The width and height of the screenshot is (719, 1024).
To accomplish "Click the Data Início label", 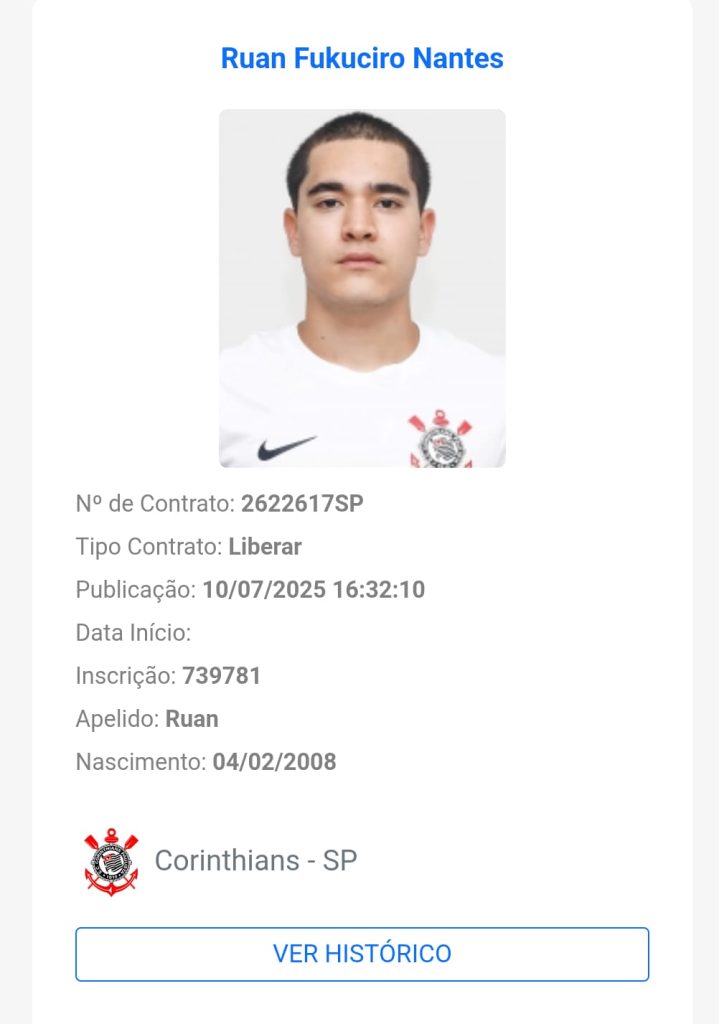I will click(x=133, y=633).
